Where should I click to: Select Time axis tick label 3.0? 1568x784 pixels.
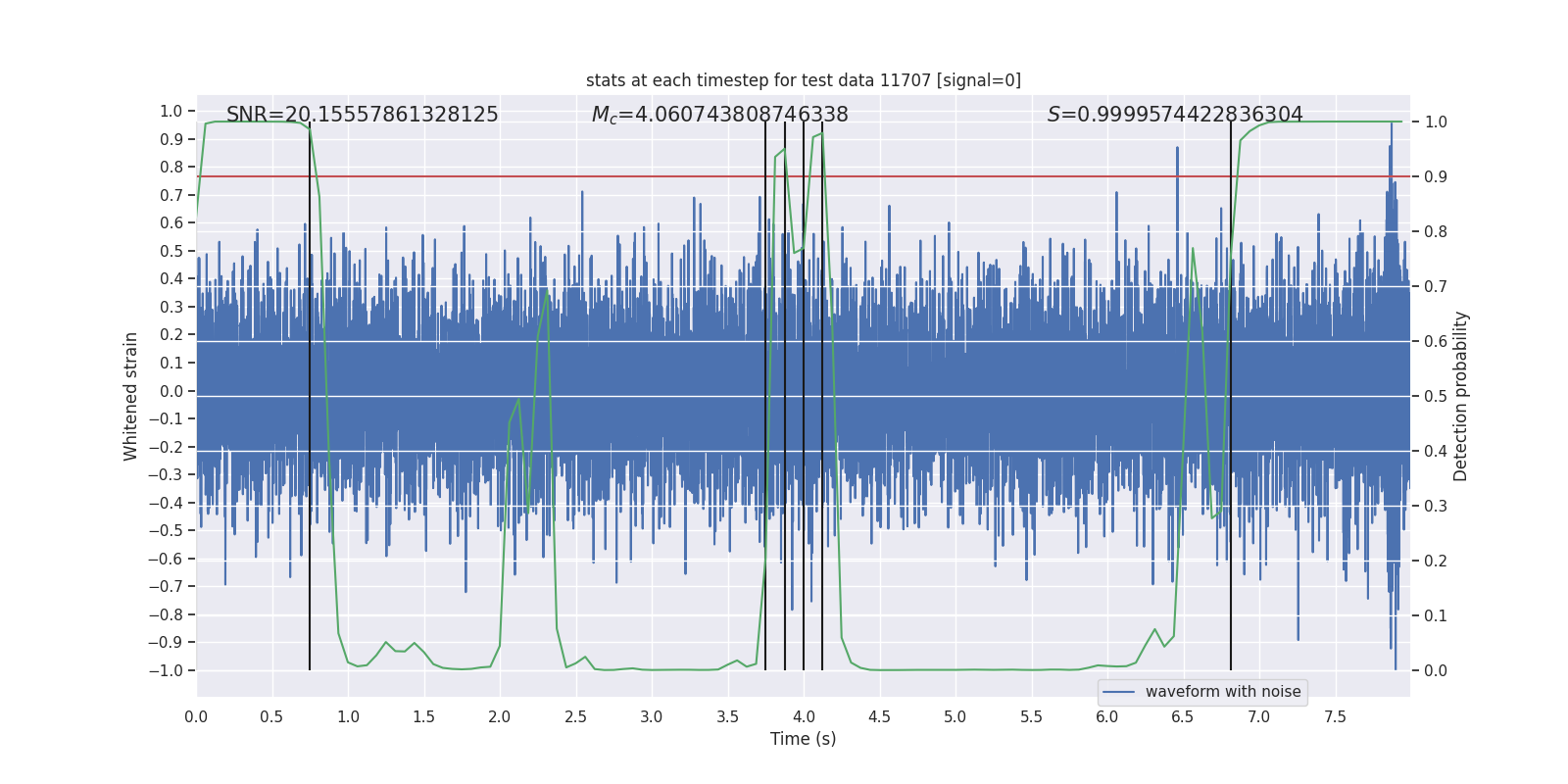click(652, 716)
